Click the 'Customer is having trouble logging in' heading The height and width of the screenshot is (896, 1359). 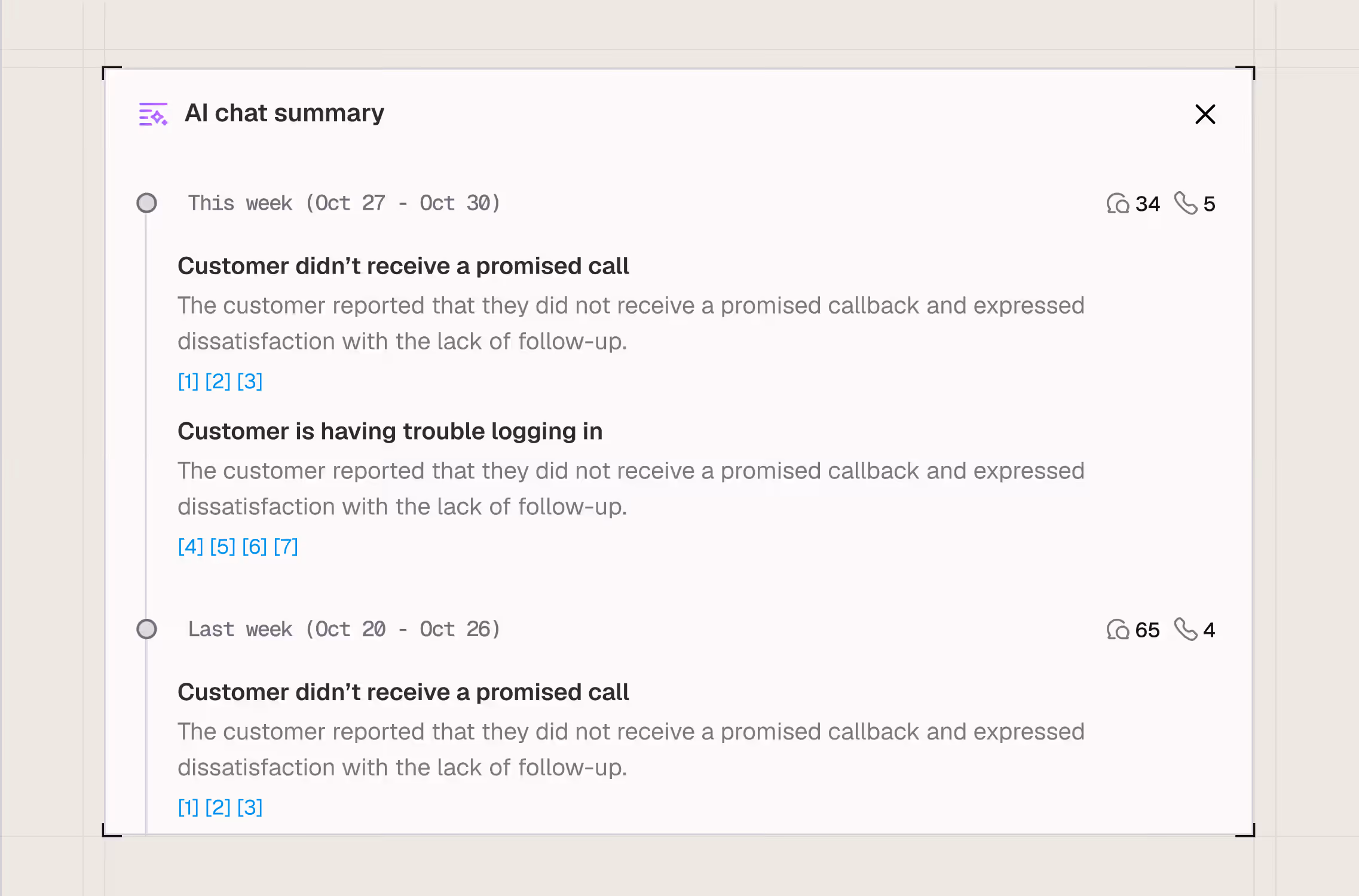point(390,431)
